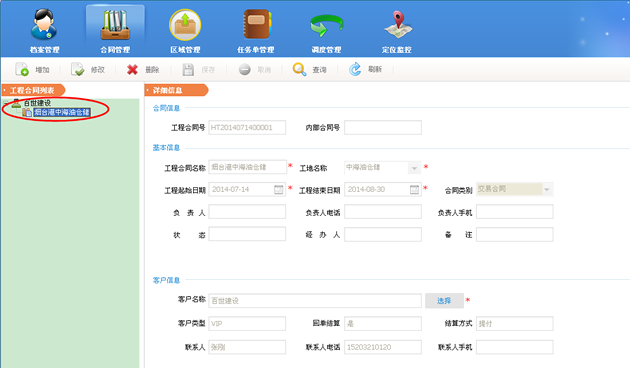This screenshot has width=630, height=368.
Task: Click the 修改 edit toolbar icon
Action: pos(78,70)
